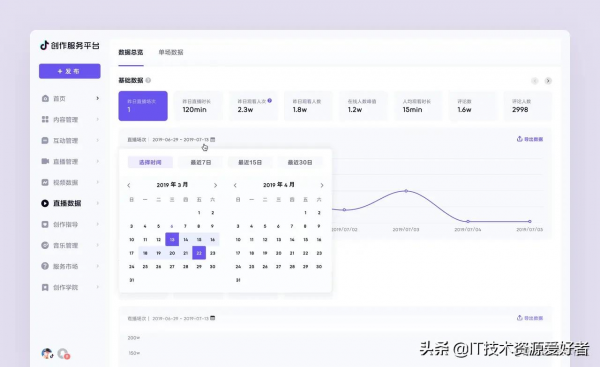This screenshot has width=600, height=367.
Task: Expand the 首页 menu chevron
Action: tap(98, 98)
